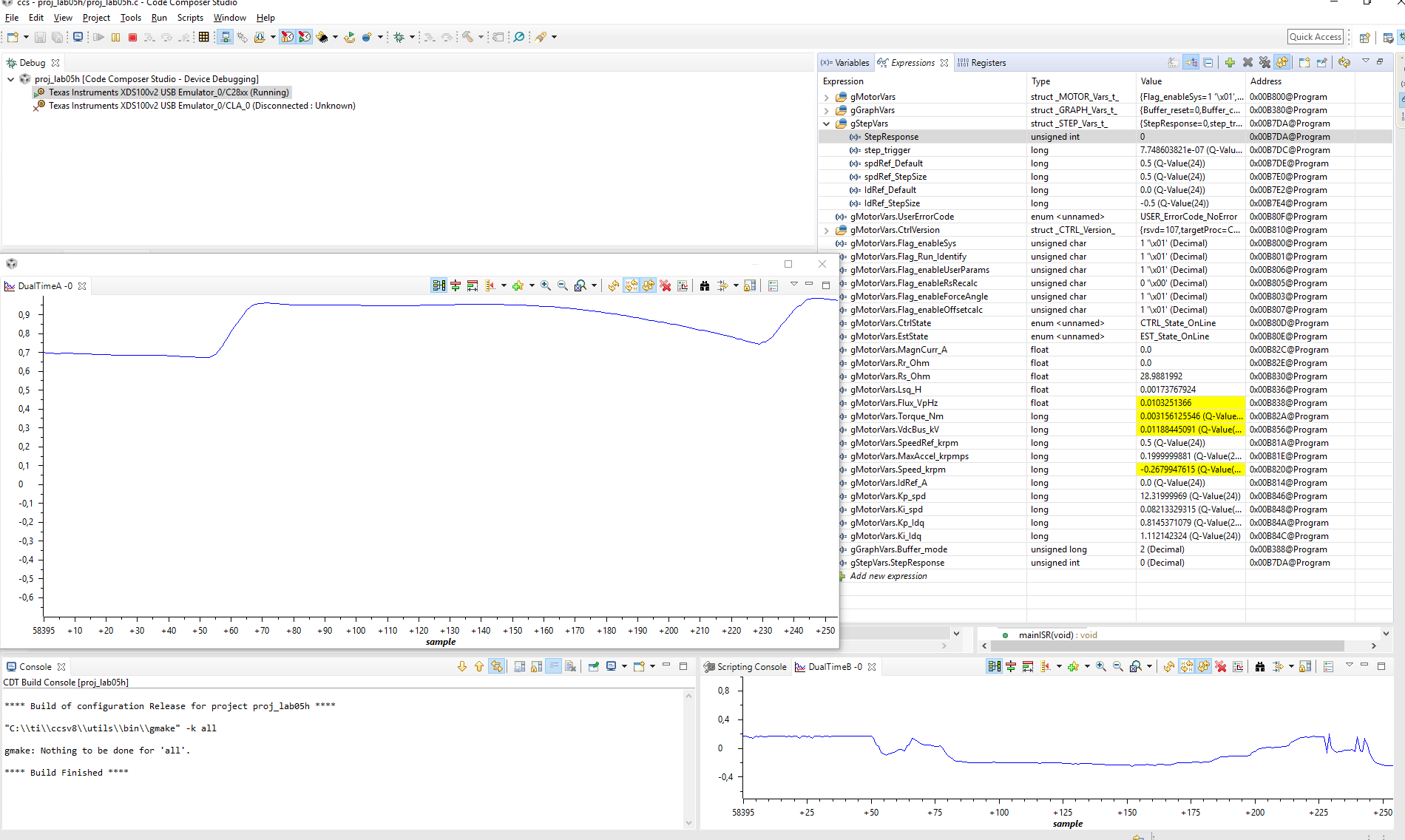
Task: Reset the DualTimeB graph with red X
Action: [x=1221, y=666]
